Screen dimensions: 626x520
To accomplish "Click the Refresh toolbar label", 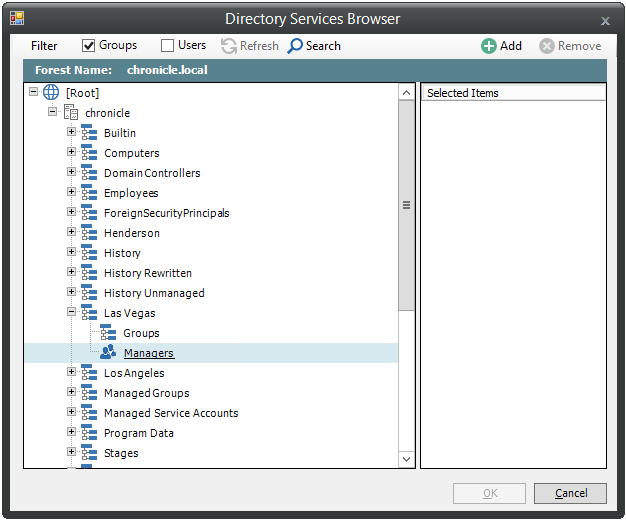I will [259, 46].
